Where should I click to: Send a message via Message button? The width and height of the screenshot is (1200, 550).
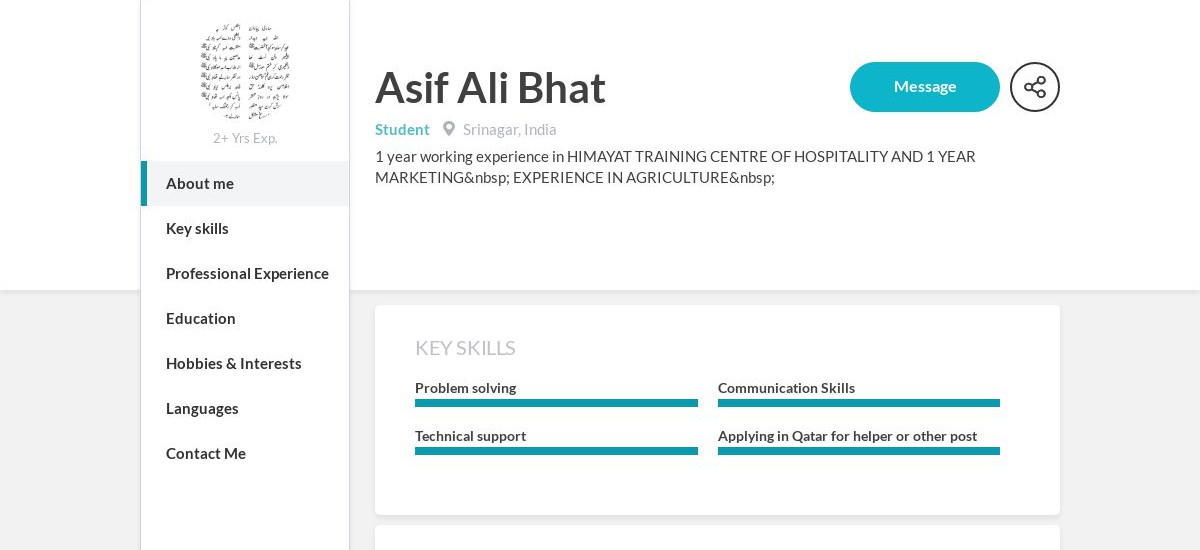pyautogui.click(x=925, y=87)
